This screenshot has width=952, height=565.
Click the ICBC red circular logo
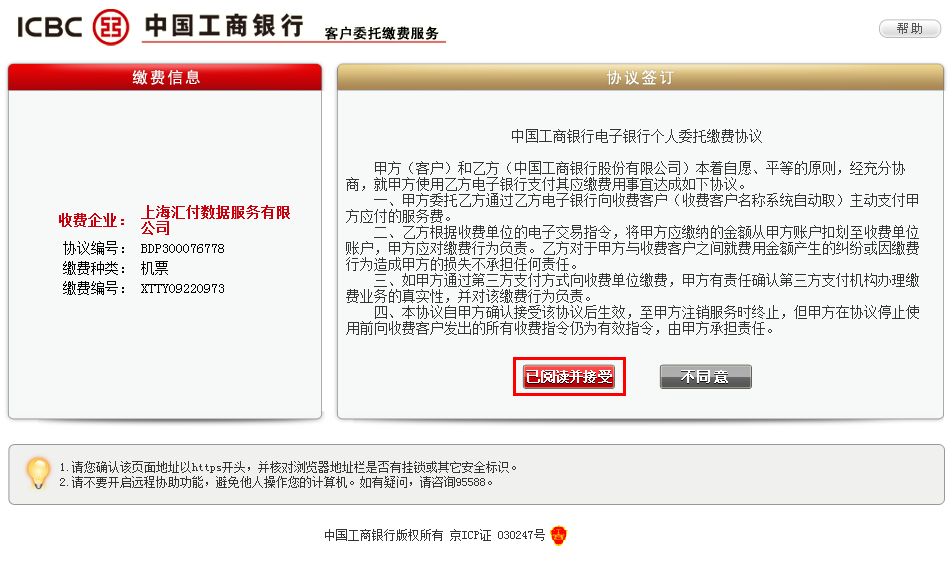click(x=110, y=27)
